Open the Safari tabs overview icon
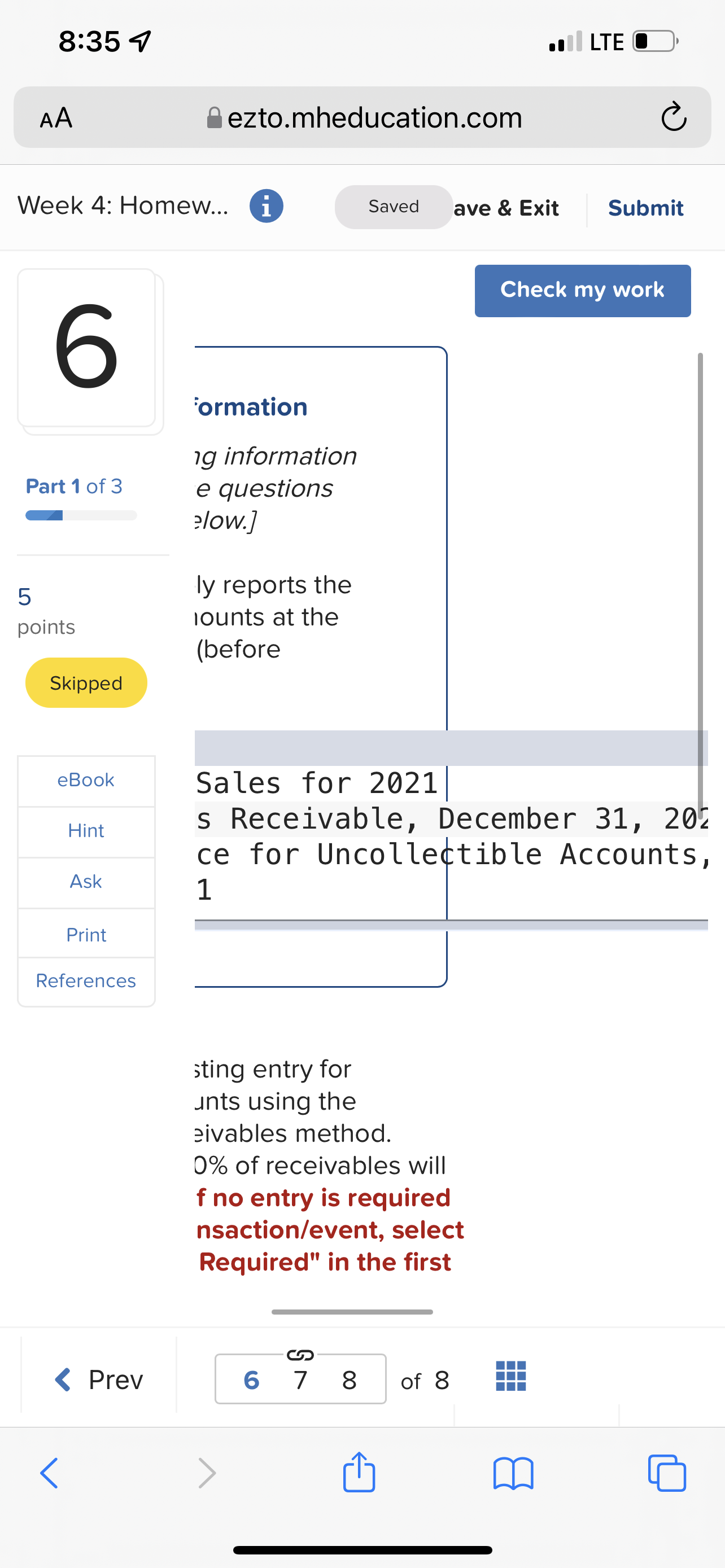The image size is (725, 1568). pos(667,1473)
